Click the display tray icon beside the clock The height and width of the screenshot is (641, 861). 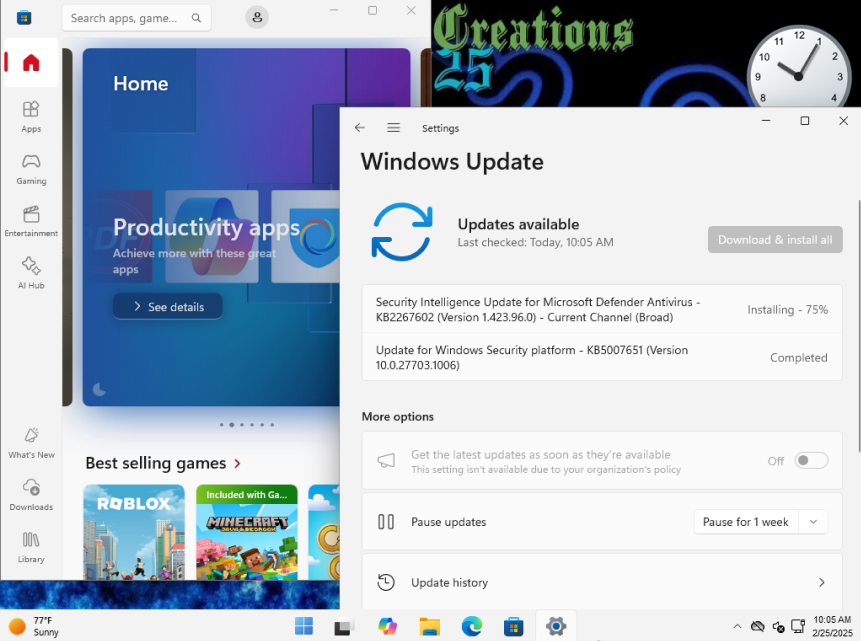point(797,626)
